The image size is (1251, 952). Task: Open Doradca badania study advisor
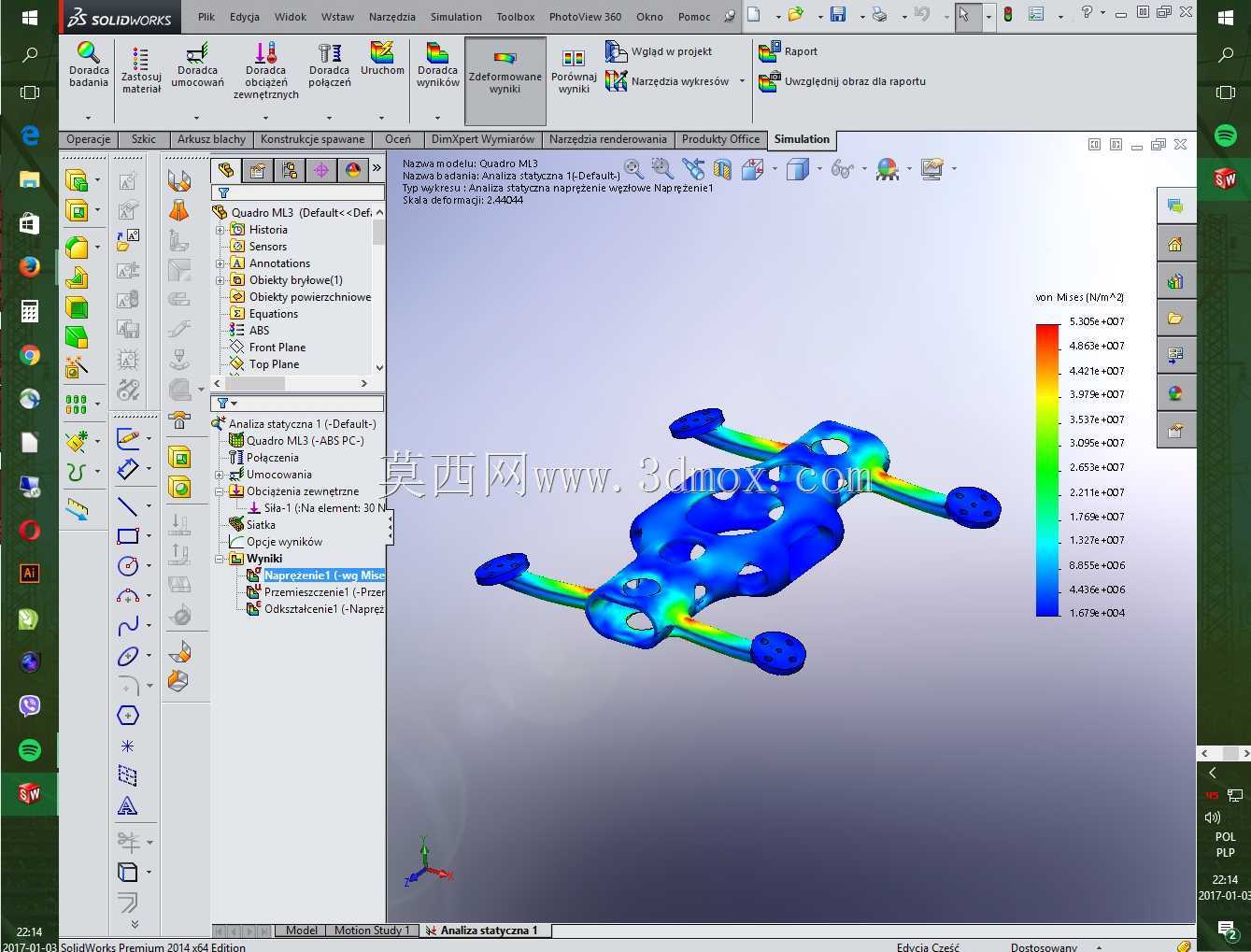pyautogui.click(x=89, y=65)
